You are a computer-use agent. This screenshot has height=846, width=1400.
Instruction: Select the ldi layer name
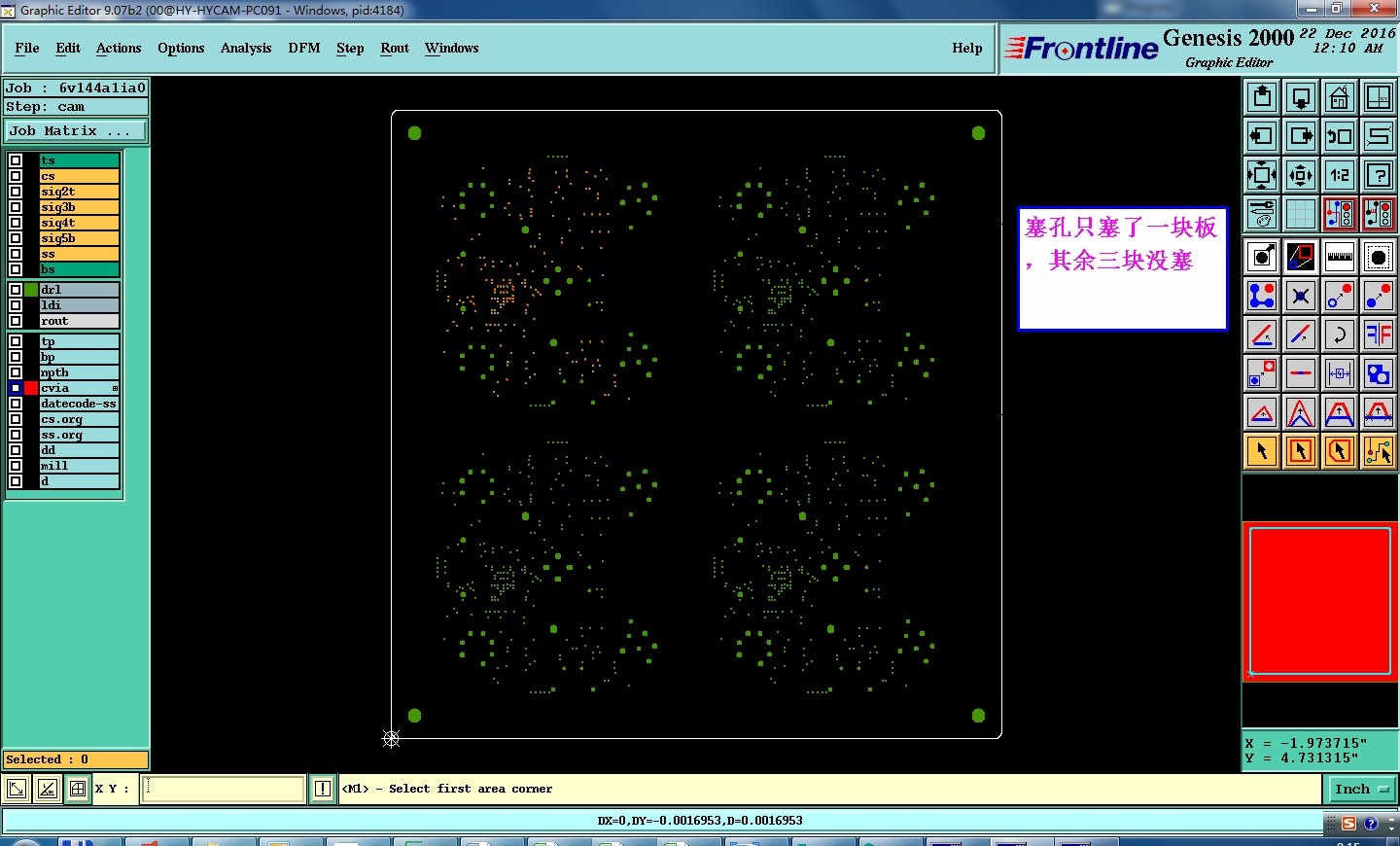click(x=79, y=305)
